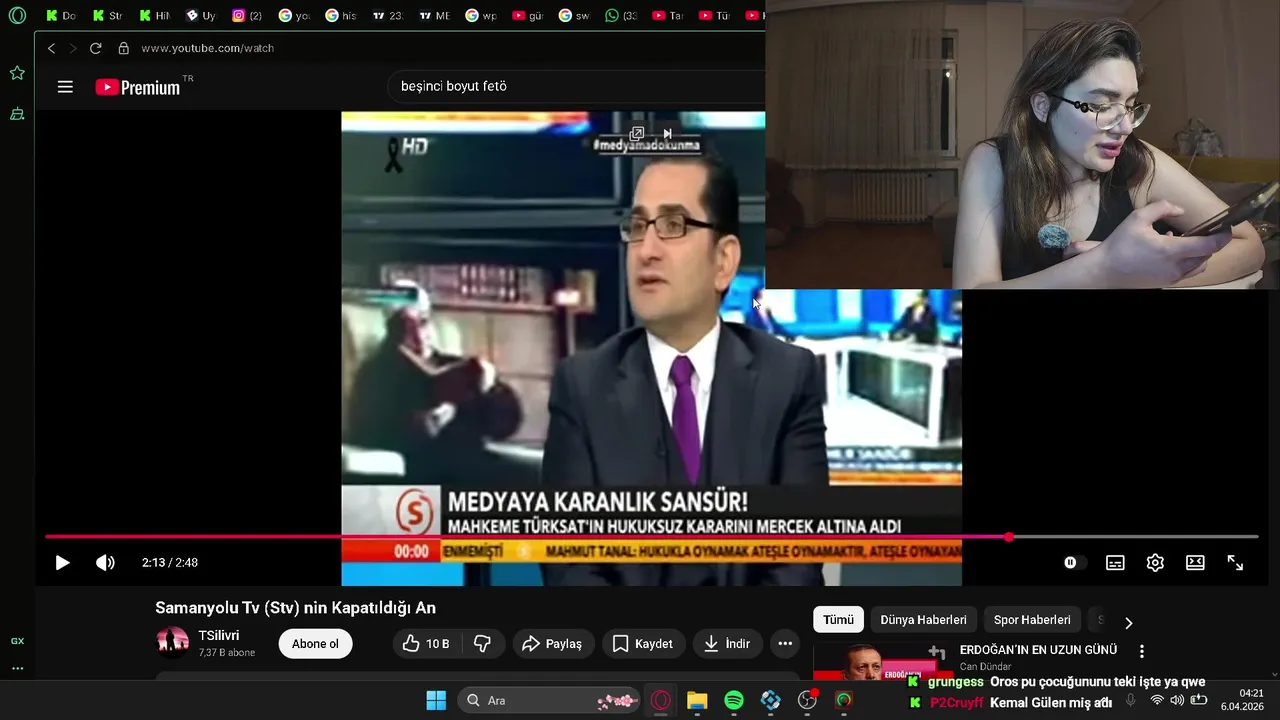
Task: Switch to the Kick 'Str' tab
Action: pyautogui.click(x=107, y=15)
